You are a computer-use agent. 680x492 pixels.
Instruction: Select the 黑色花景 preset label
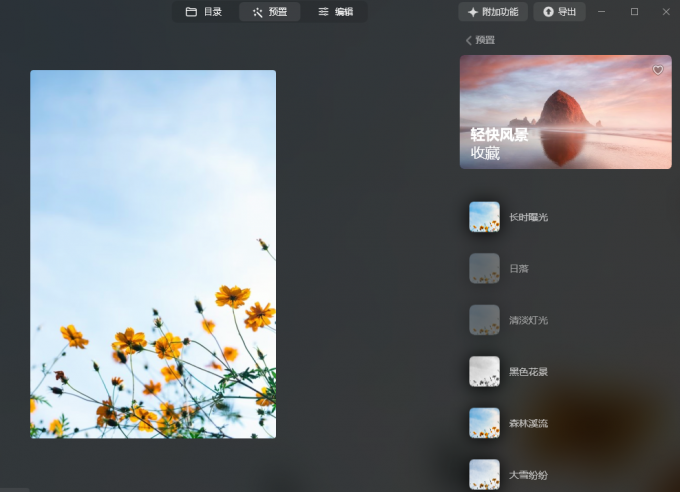click(x=528, y=372)
